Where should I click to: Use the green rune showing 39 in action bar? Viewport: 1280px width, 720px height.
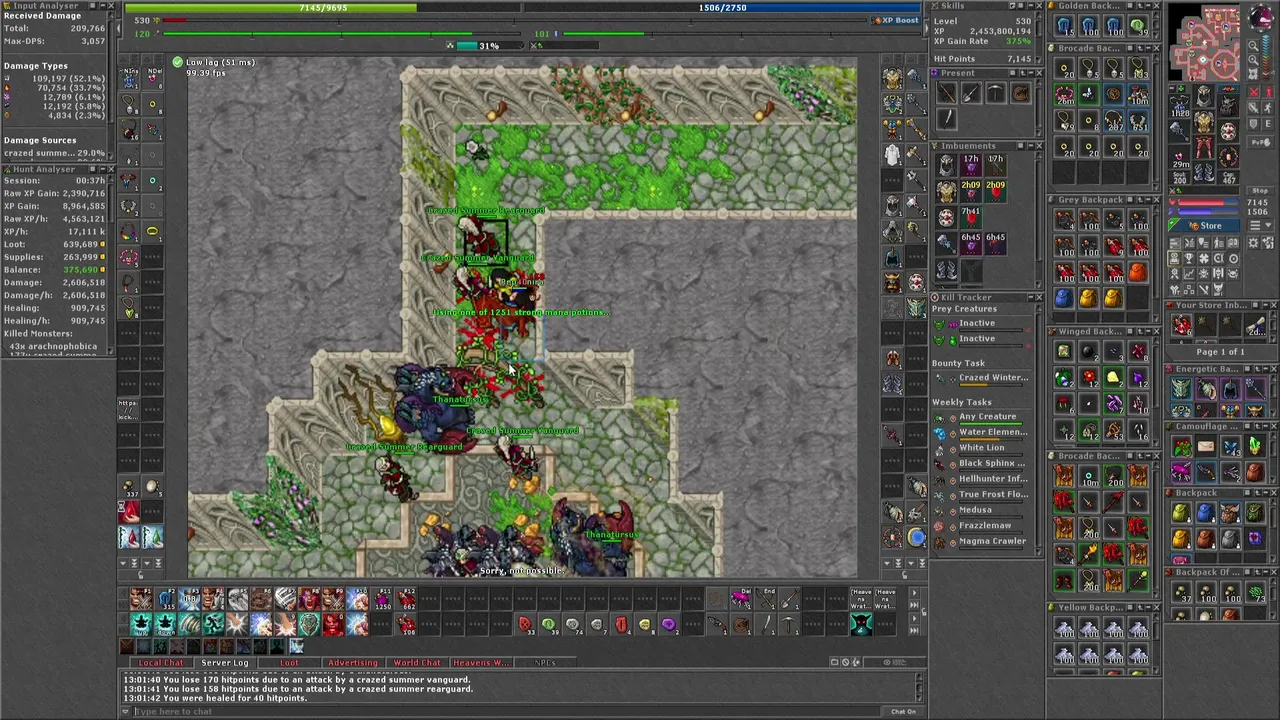548,625
